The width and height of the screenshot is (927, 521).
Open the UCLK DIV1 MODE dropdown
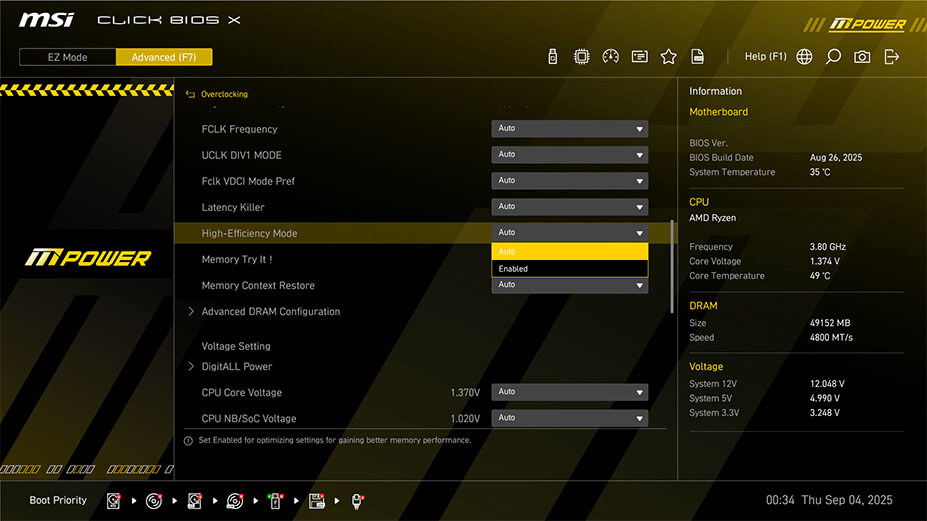(x=569, y=155)
